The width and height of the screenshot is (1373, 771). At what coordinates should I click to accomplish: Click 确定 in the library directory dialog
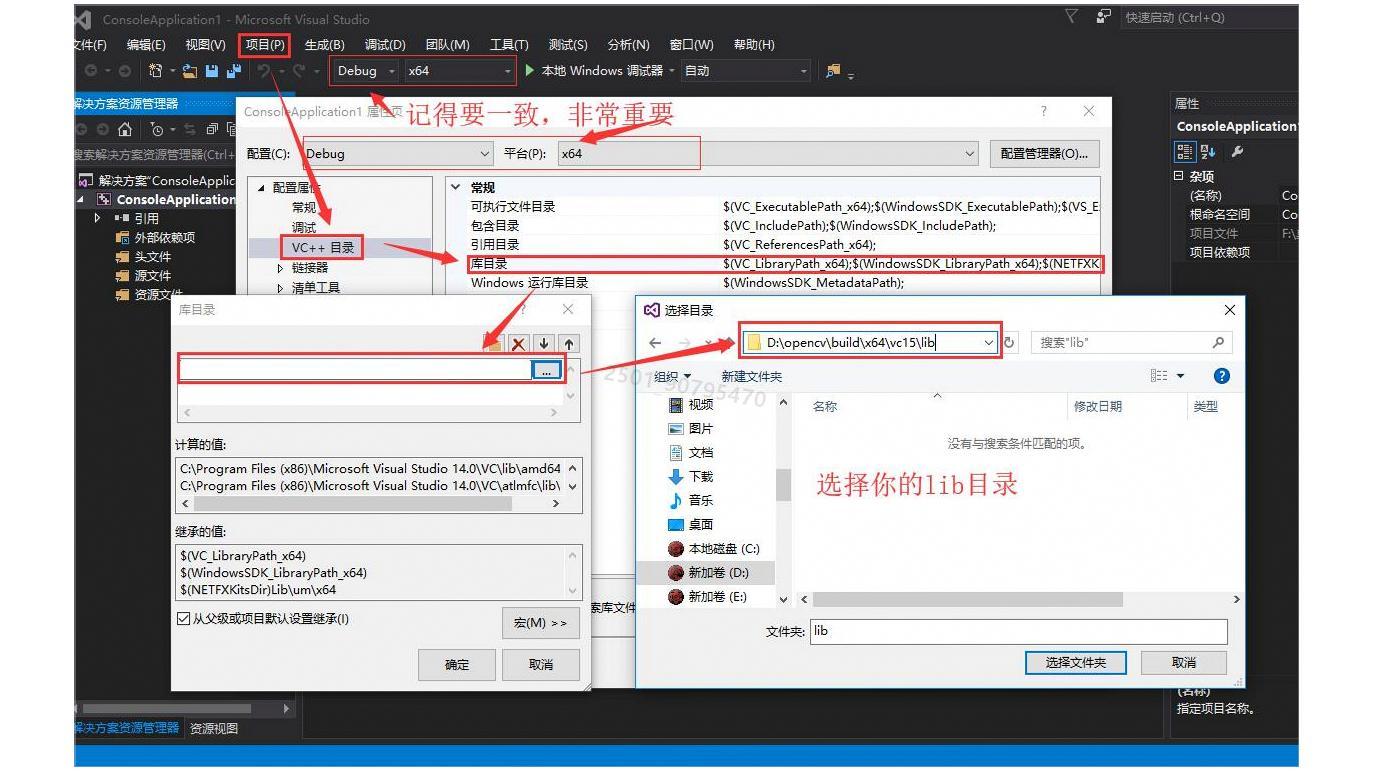457,665
